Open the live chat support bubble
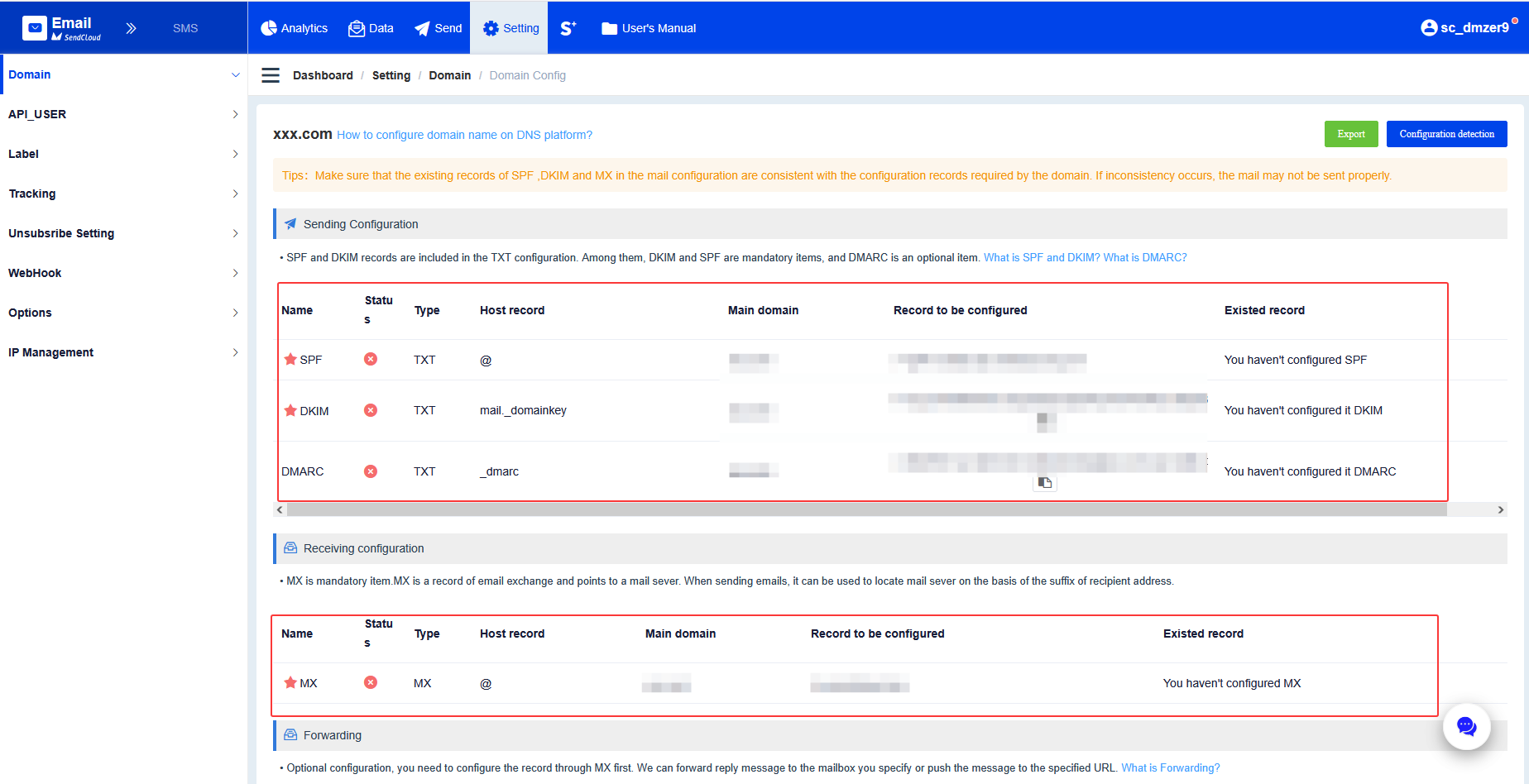The height and width of the screenshot is (784, 1529). [x=1466, y=727]
